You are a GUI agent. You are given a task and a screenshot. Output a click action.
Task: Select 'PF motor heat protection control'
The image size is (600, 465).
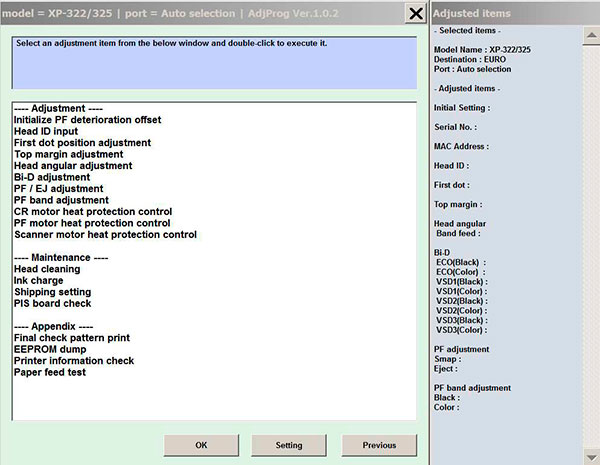click(x=92, y=223)
